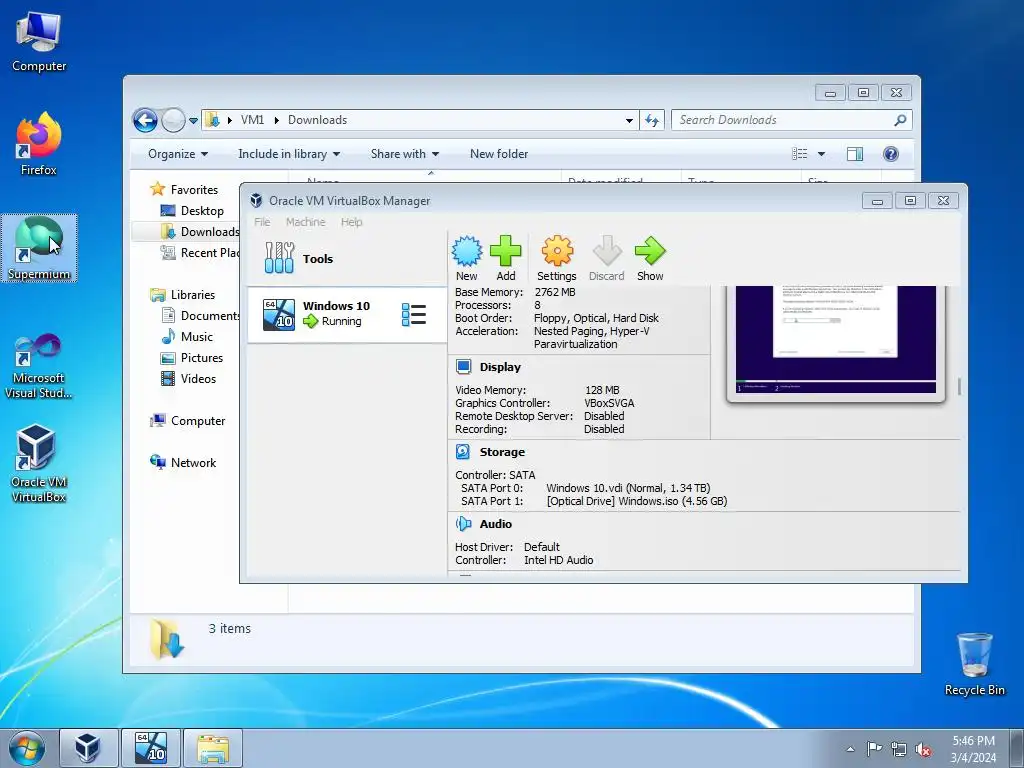Click the Storage section disk icon
The height and width of the screenshot is (768, 1024).
(463, 452)
